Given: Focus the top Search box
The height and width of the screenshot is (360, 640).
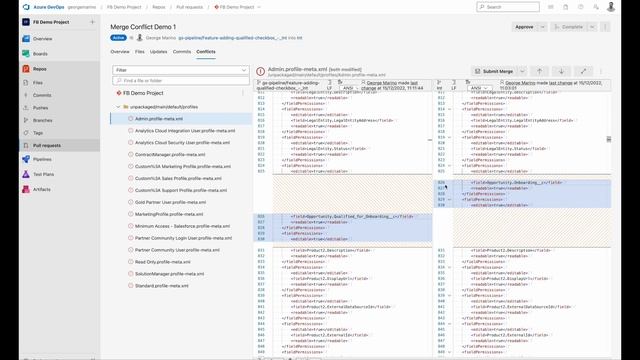Looking at the screenshot, I should click(x=508, y=7).
